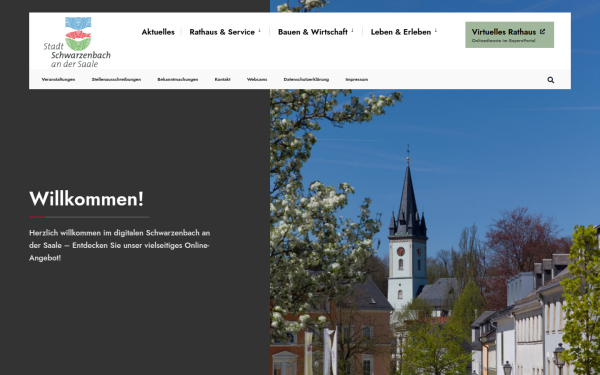Open the Virtuelles Rathaus button
The width and height of the screenshot is (600, 375).
tap(509, 35)
